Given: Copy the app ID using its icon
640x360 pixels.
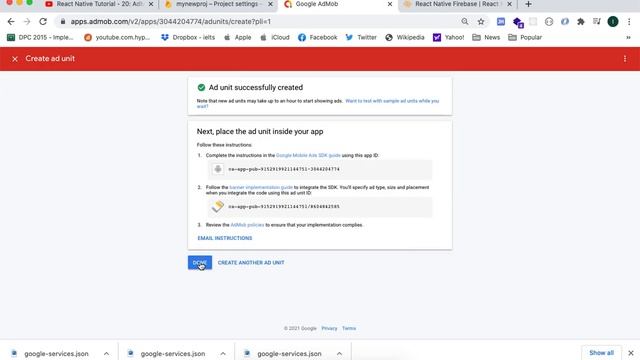Looking at the screenshot, I should (218, 169).
